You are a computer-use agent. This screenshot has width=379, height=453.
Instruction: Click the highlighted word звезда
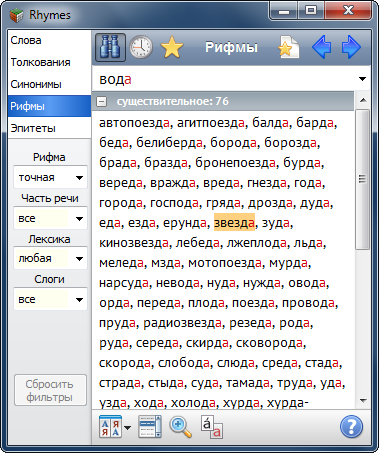tap(234, 223)
